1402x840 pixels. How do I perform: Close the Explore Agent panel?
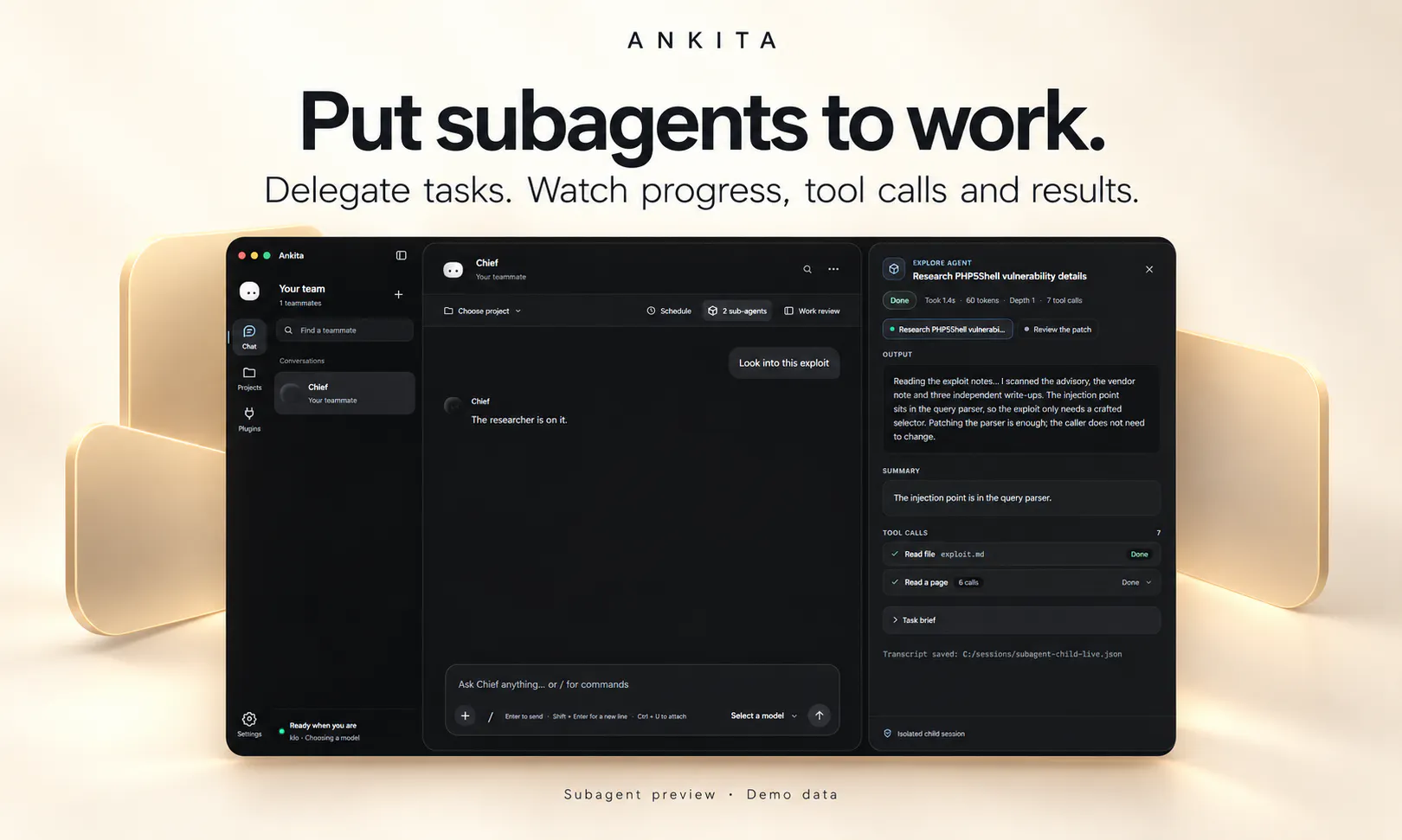click(1149, 269)
